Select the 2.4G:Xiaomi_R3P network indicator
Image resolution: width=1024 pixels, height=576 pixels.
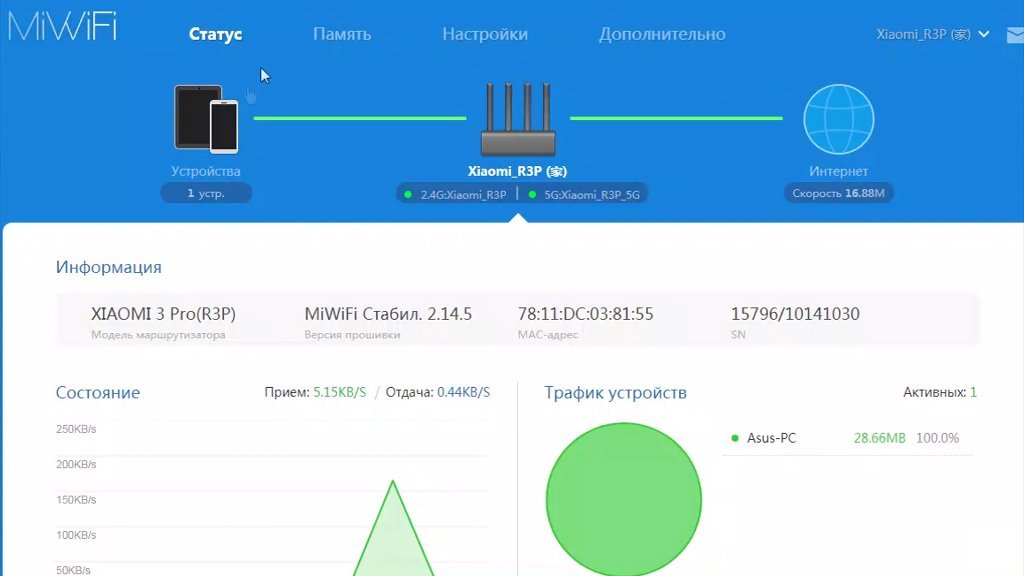click(456, 195)
